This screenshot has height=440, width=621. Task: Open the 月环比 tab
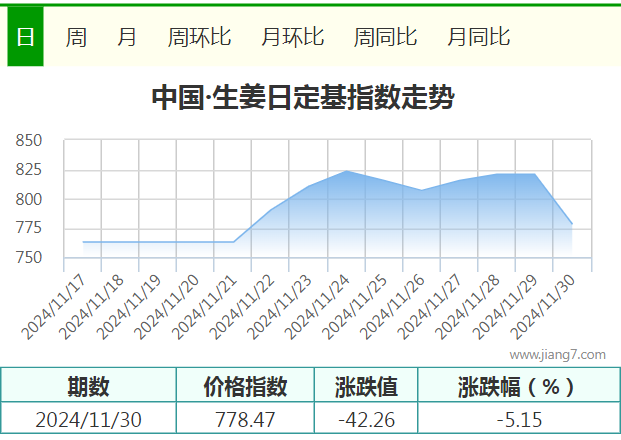293,37
